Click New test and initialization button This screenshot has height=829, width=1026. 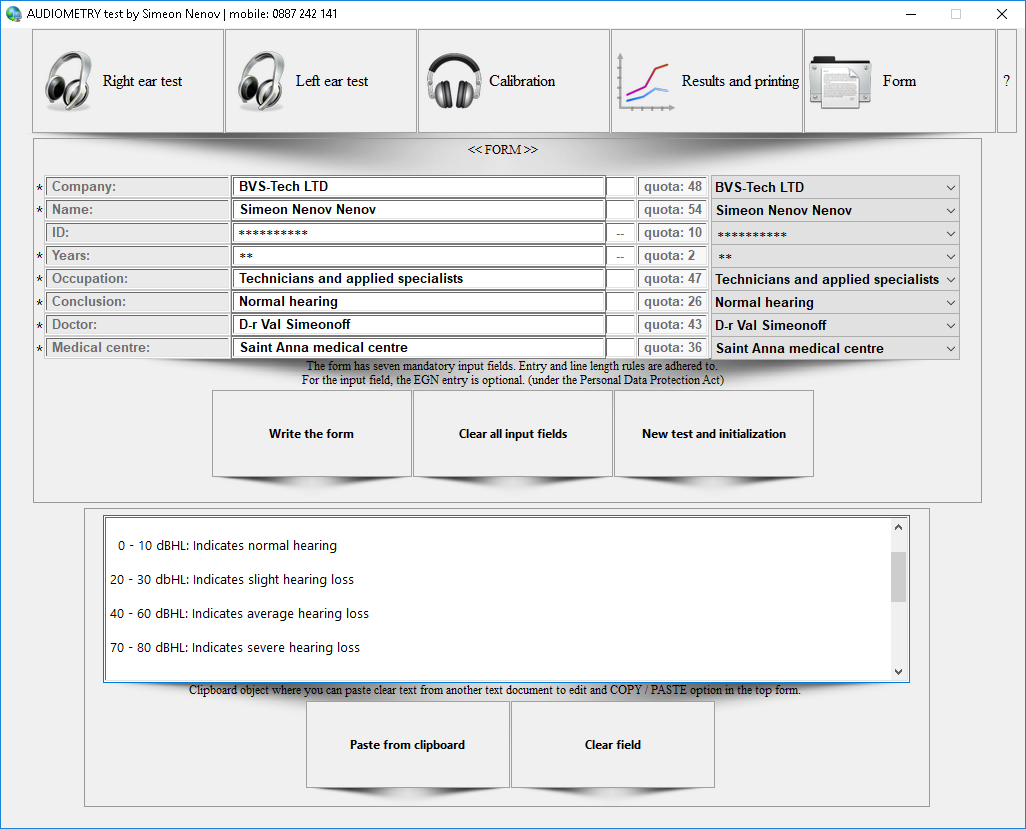[713, 434]
